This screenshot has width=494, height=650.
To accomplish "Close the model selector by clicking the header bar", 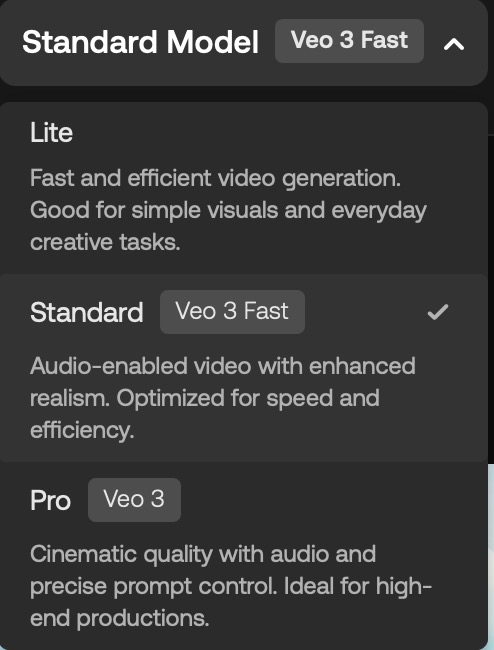I will tap(244, 41).
